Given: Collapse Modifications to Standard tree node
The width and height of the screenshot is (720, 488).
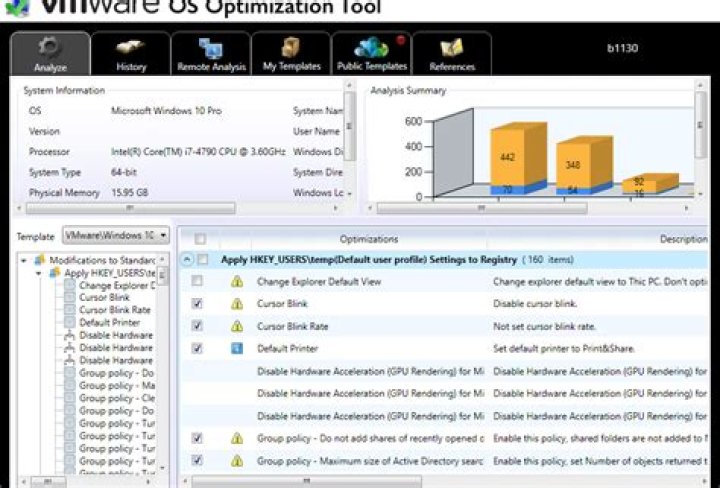Looking at the screenshot, I should tap(23, 260).
